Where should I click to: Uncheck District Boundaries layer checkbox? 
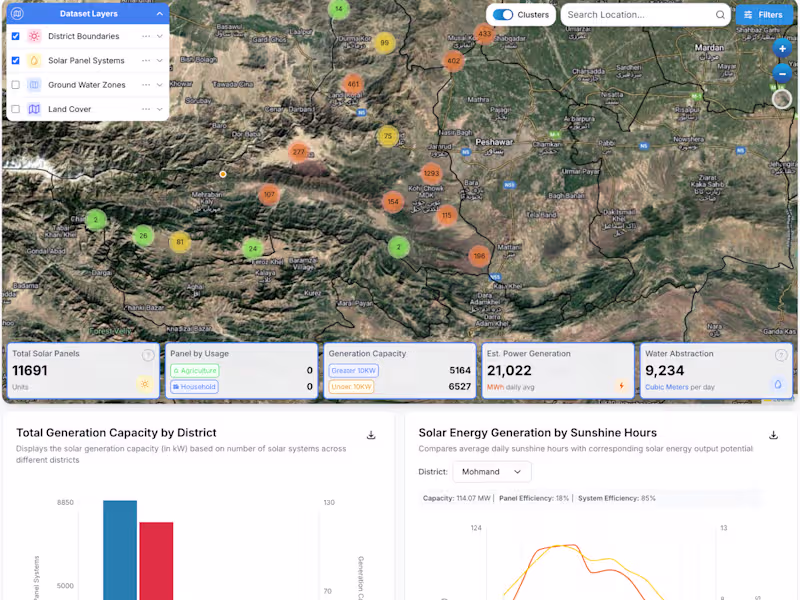(x=15, y=36)
